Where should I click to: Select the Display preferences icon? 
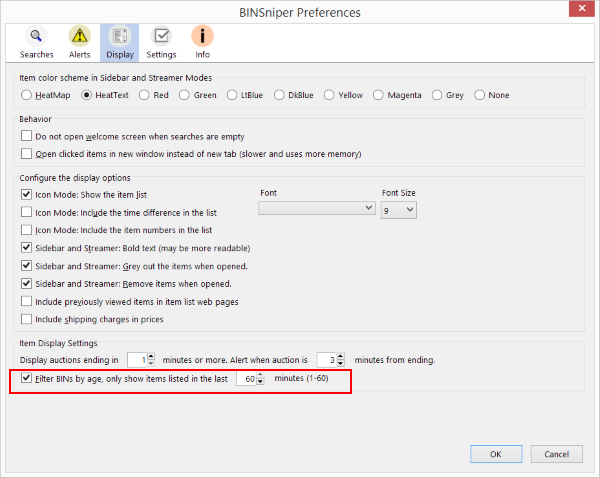click(x=120, y=42)
